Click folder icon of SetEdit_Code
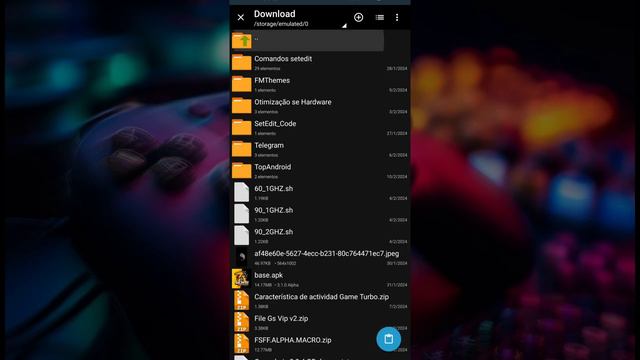Viewport: 640px width, 360px height. coord(242,127)
